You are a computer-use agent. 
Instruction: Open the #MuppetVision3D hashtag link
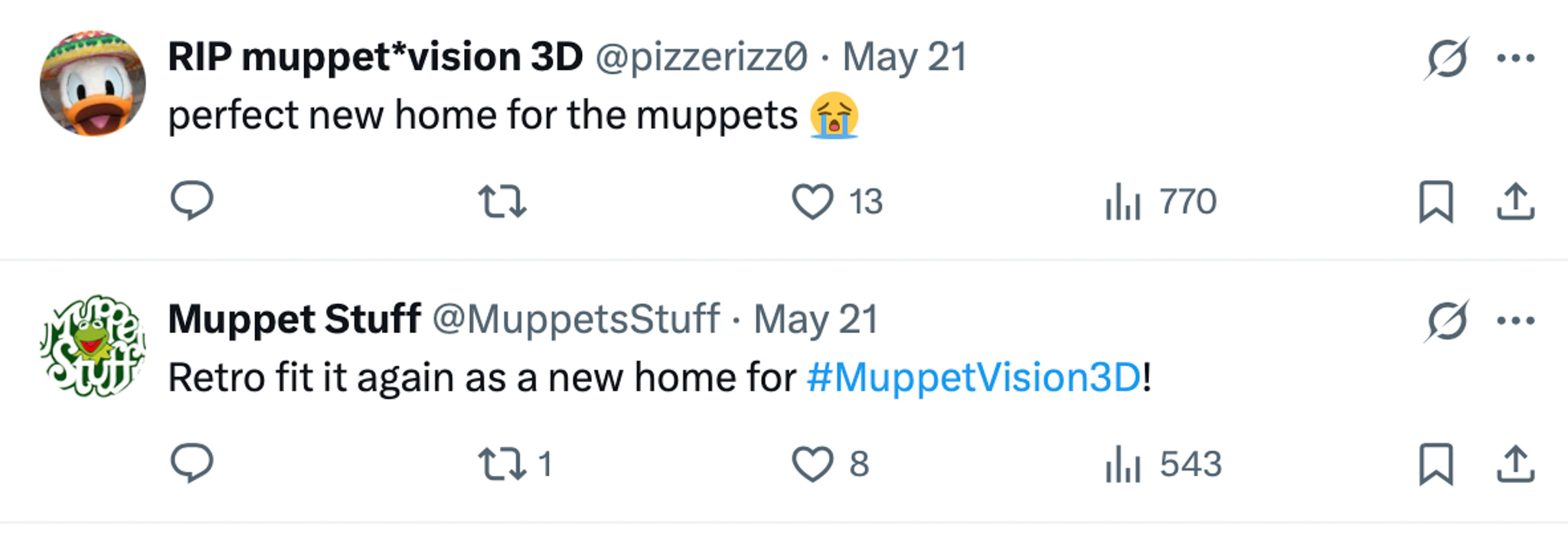pos(974,377)
